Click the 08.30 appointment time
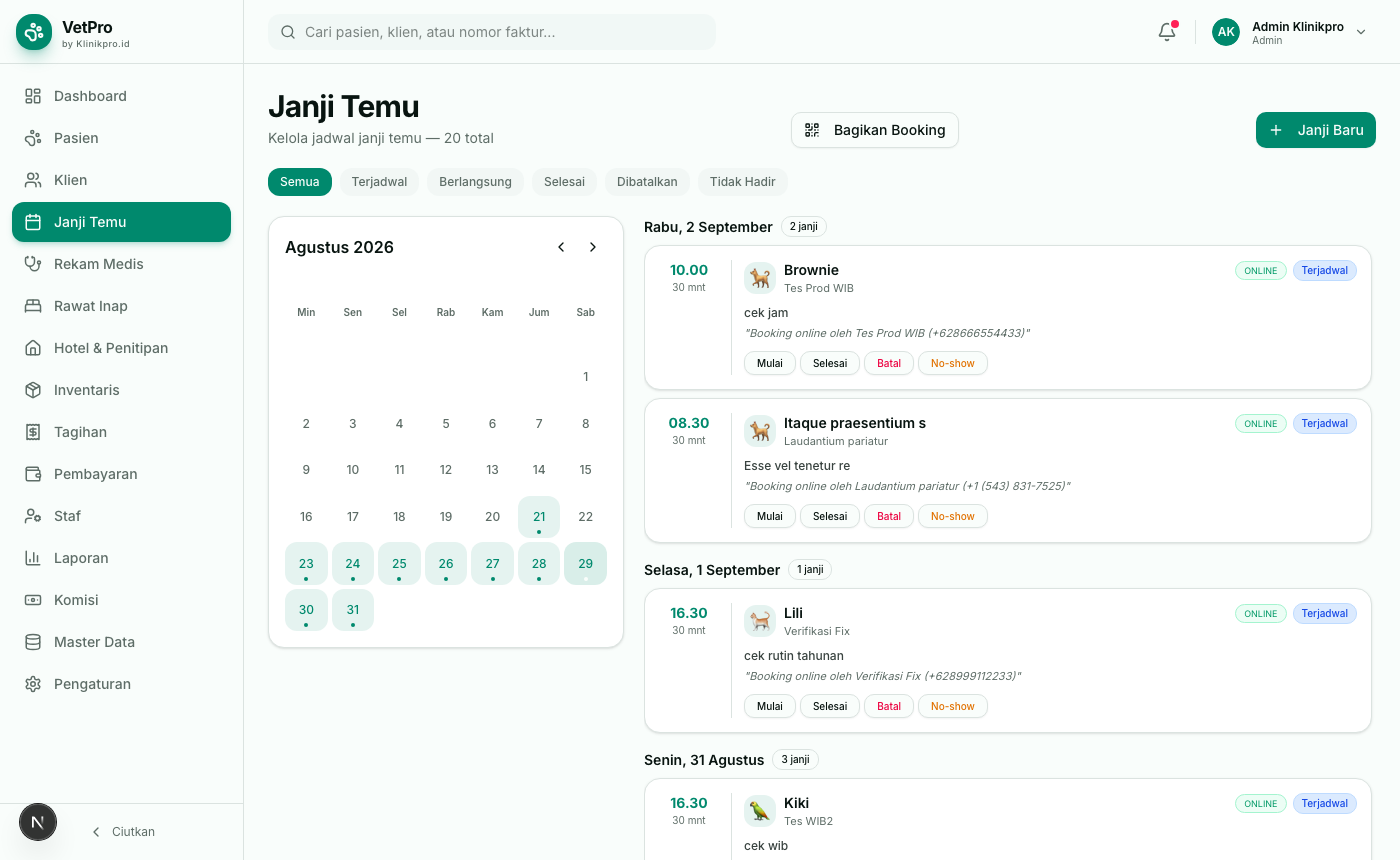This screenshot has height=860, width=1400. point(689,423)
